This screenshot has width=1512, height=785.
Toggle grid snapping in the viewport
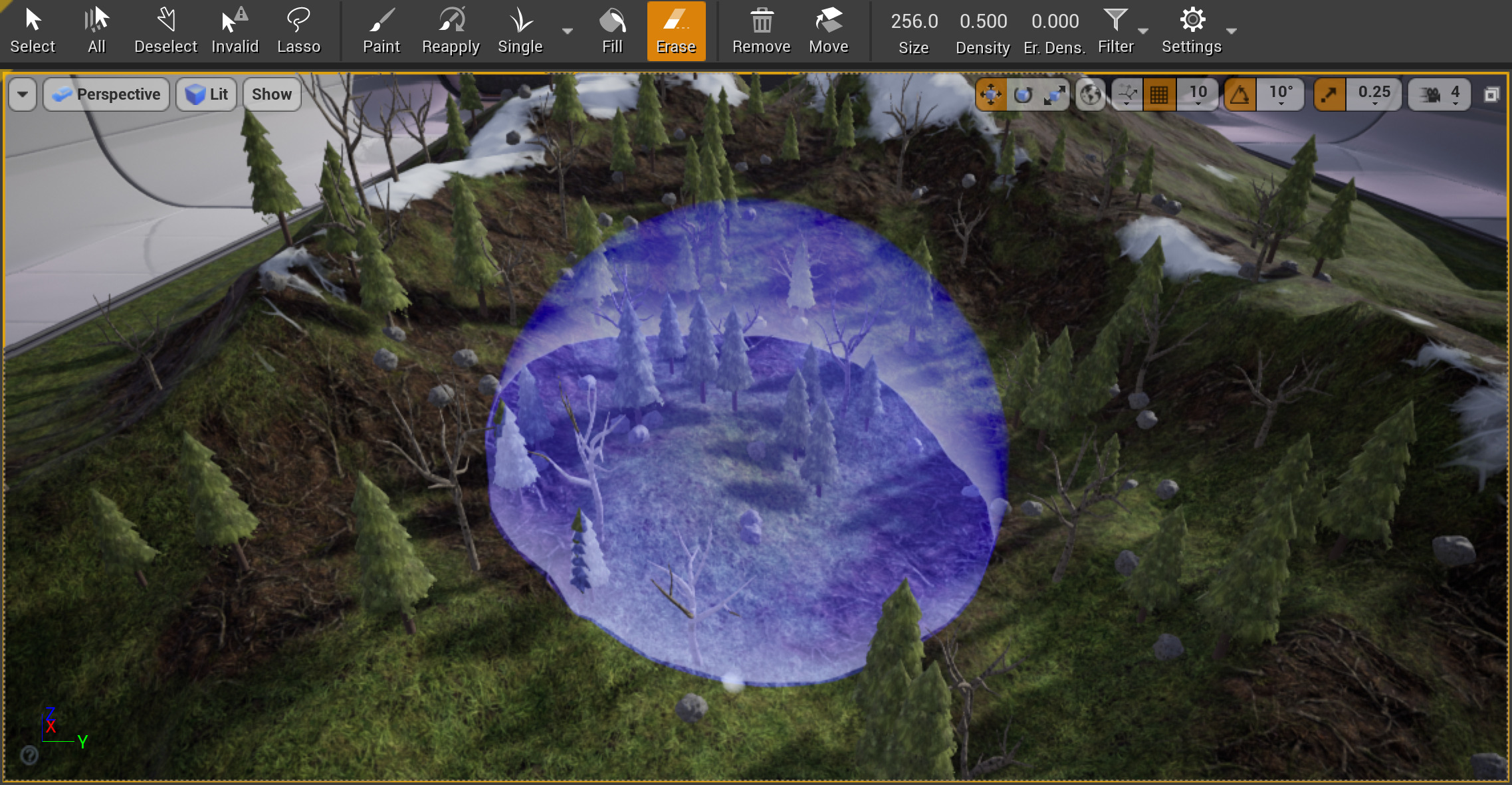click(x=1160, y=94)
